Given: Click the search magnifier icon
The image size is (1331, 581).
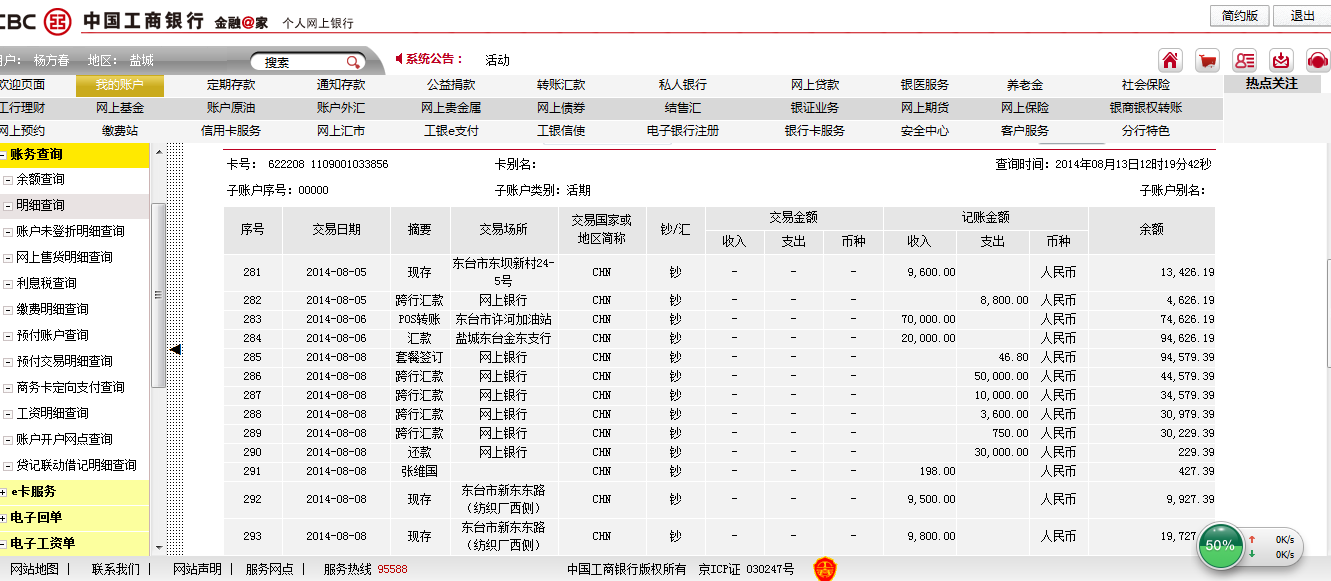Looking at the screenshot, I should point(353,62).
